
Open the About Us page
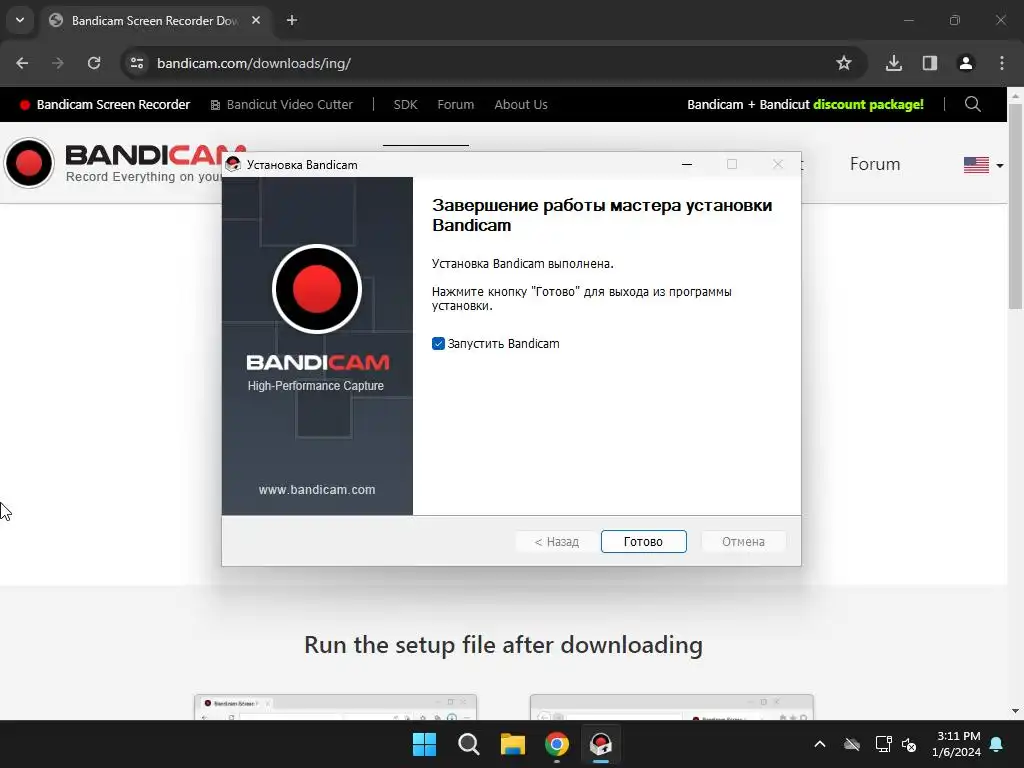[x=521, y=104]
